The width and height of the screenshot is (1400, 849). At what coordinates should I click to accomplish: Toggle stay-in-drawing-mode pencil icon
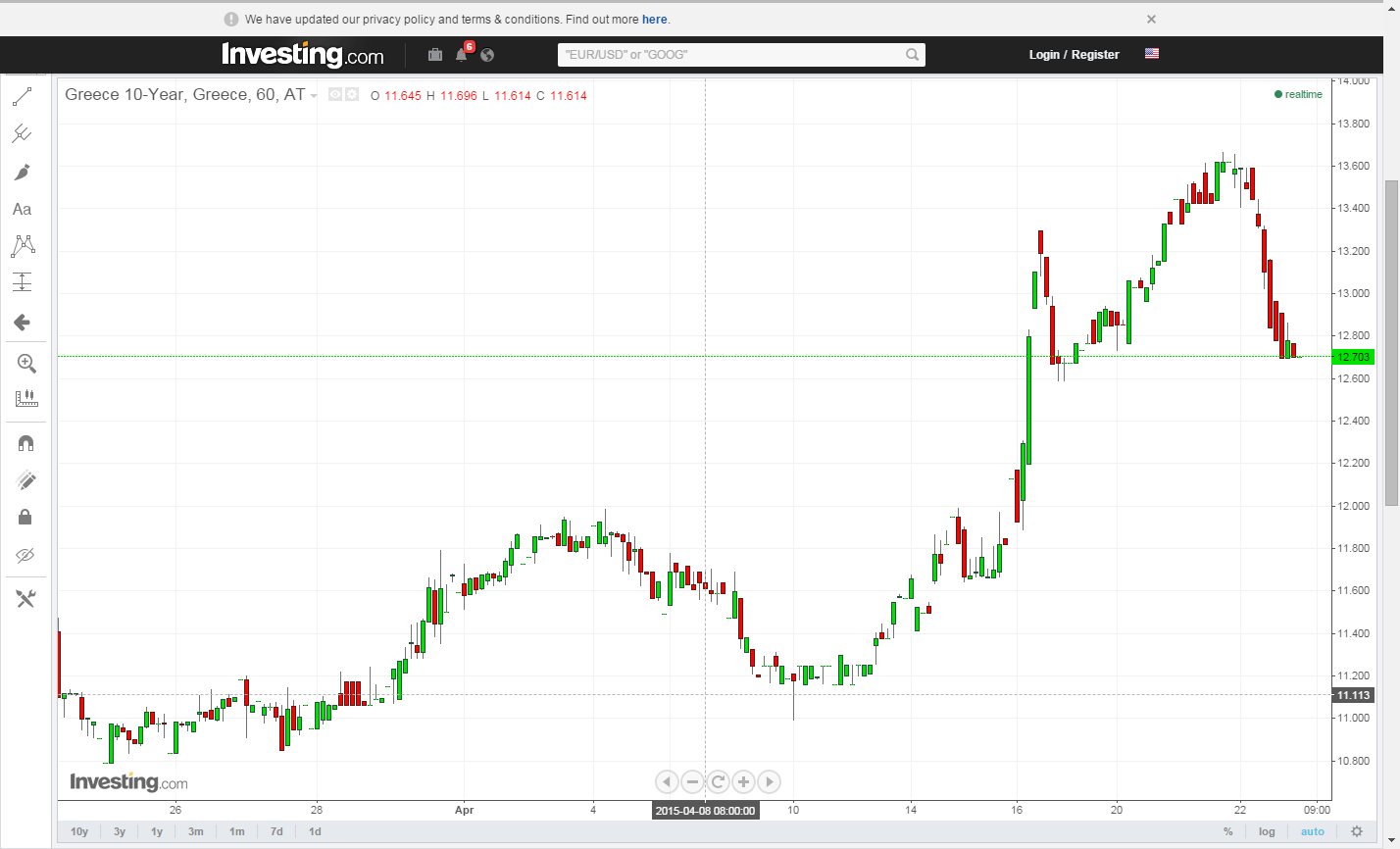coord(25,480)
